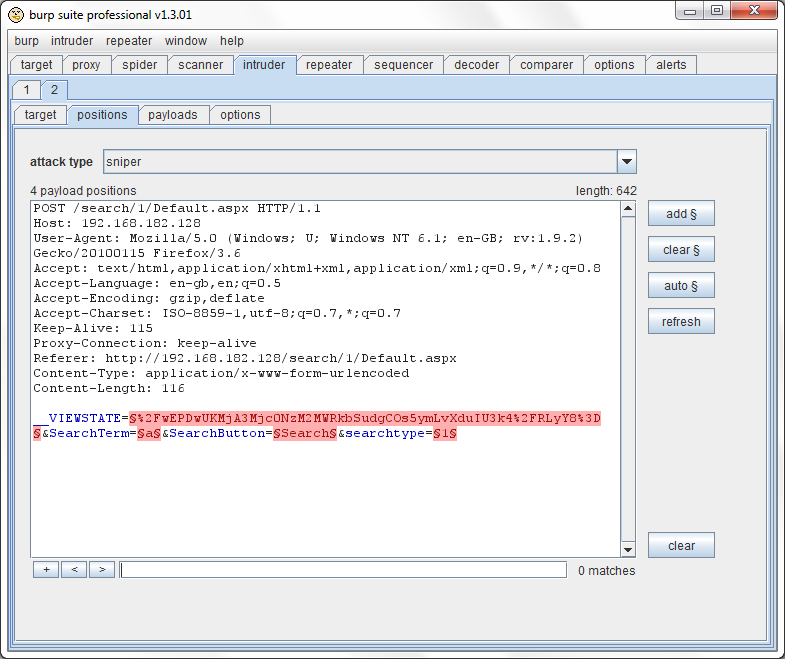Open the attack type dropdown arrow

(x=626, y=162)
